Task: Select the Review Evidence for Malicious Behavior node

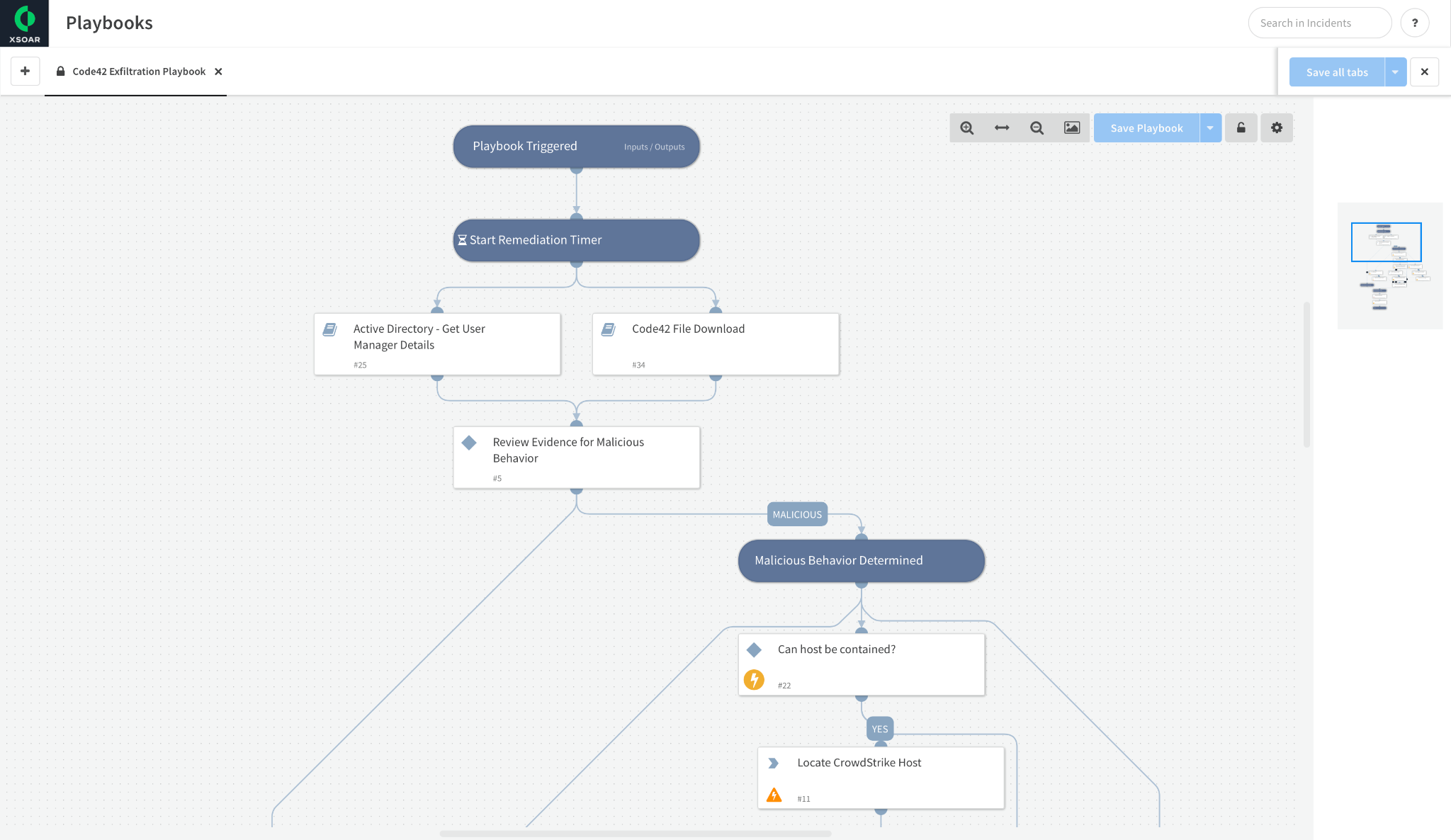Action: (578, 456)
